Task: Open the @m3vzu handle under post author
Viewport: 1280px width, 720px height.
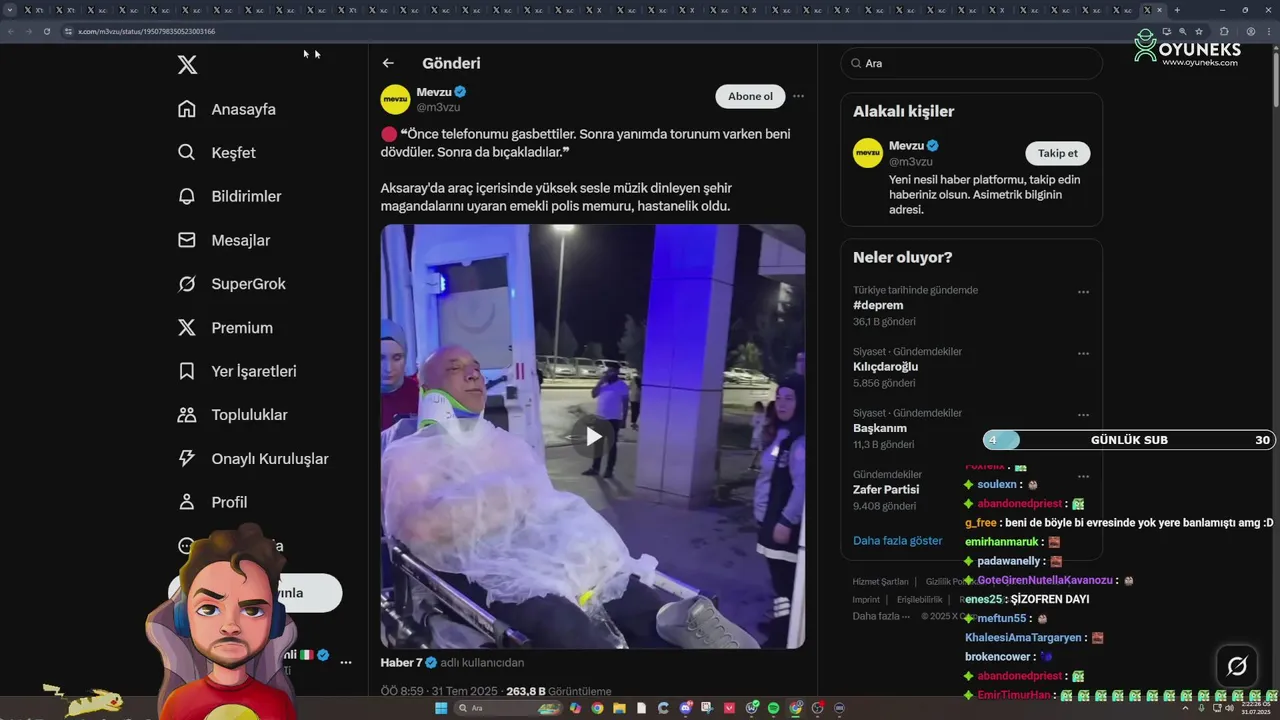Action: (438, 107)
